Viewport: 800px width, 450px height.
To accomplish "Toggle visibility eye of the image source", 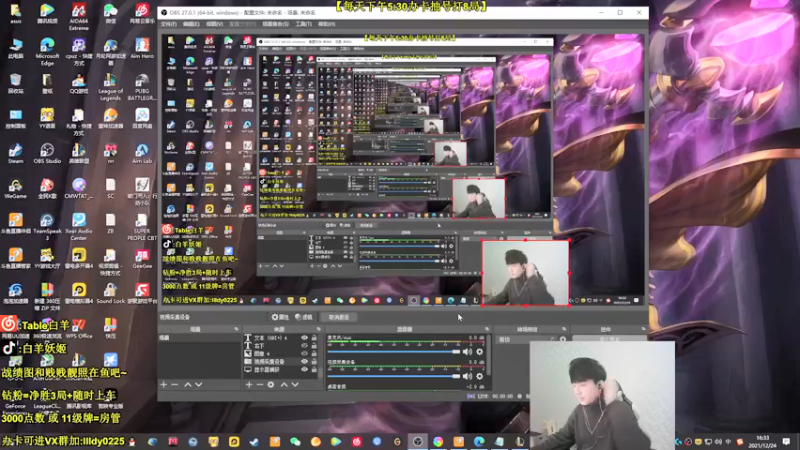I will point(305,353).
